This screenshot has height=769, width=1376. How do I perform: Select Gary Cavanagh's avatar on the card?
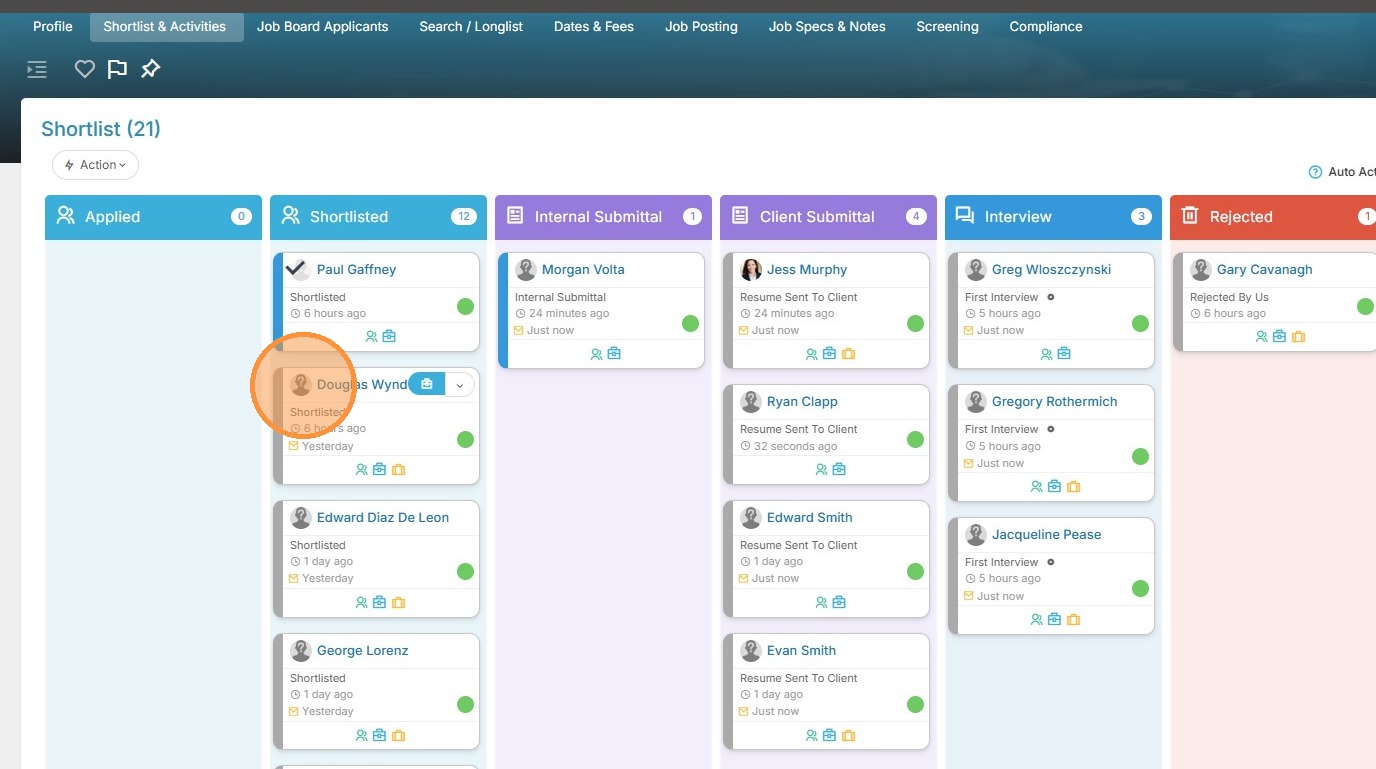pos(1201,269)
